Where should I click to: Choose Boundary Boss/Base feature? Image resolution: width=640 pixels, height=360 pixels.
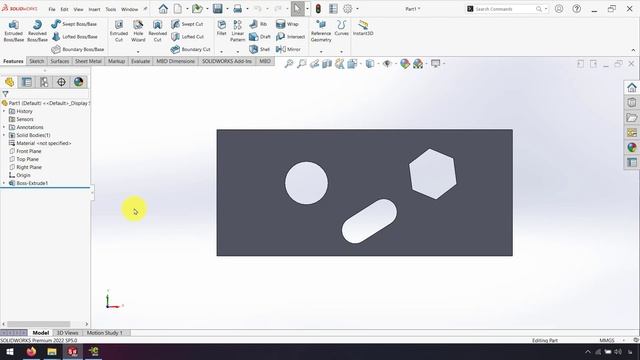pos(78,49)
